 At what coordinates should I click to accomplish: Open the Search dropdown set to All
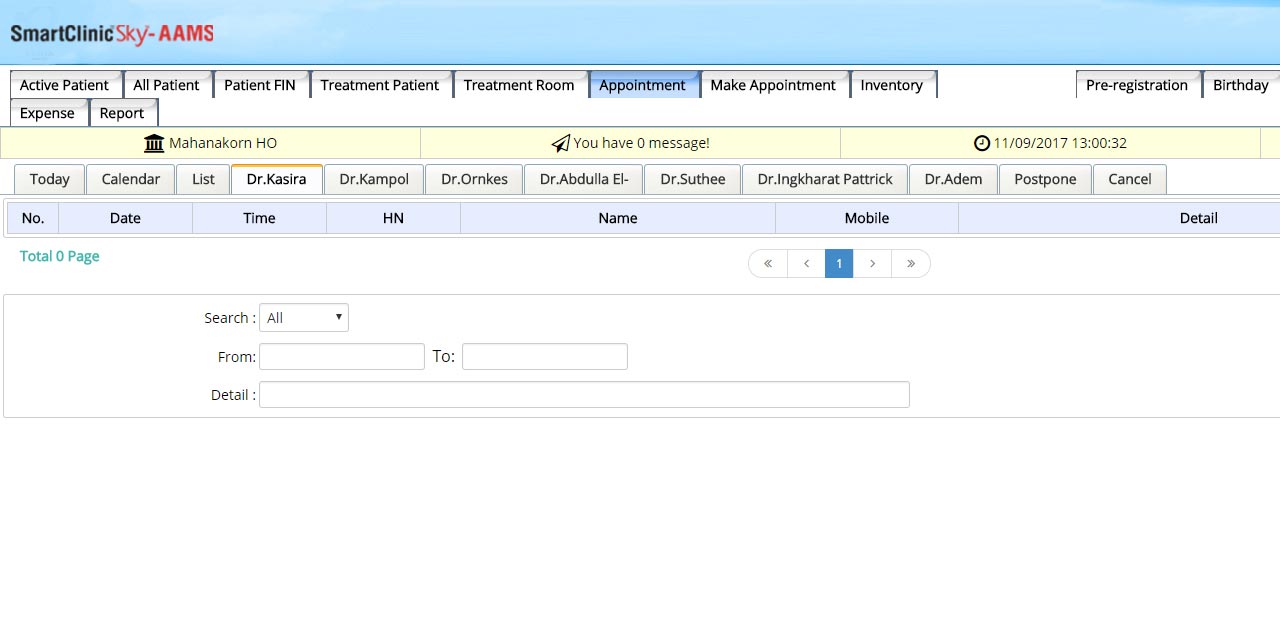click(x=303, y=318)
